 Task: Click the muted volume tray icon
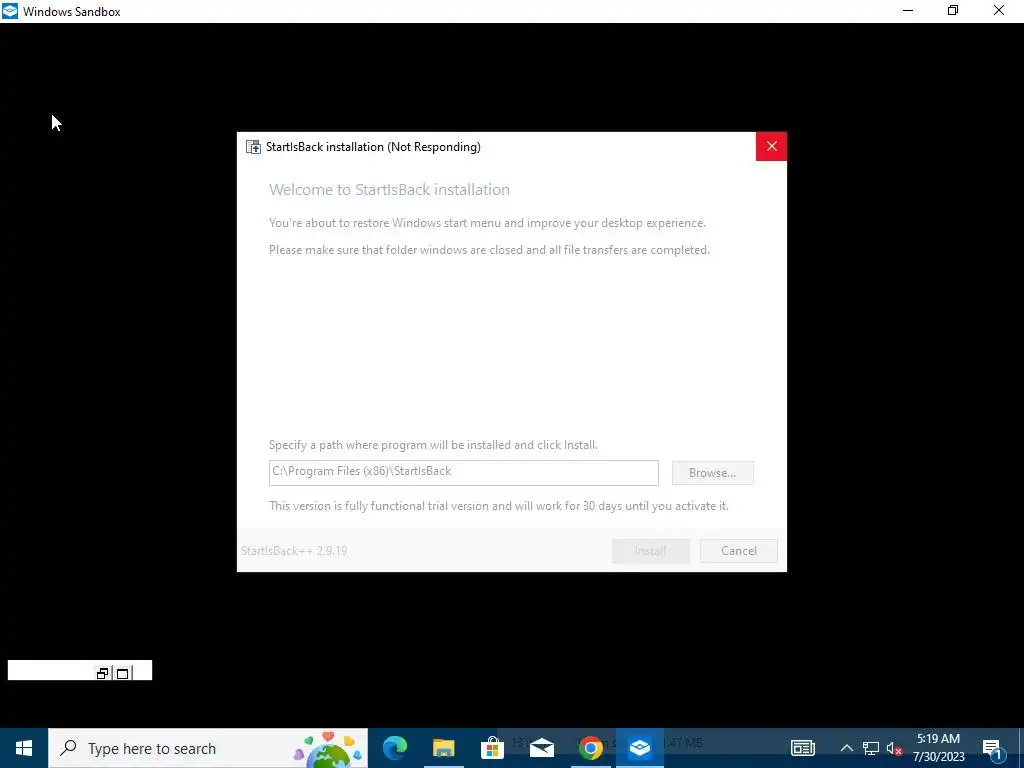coord(894,748)
